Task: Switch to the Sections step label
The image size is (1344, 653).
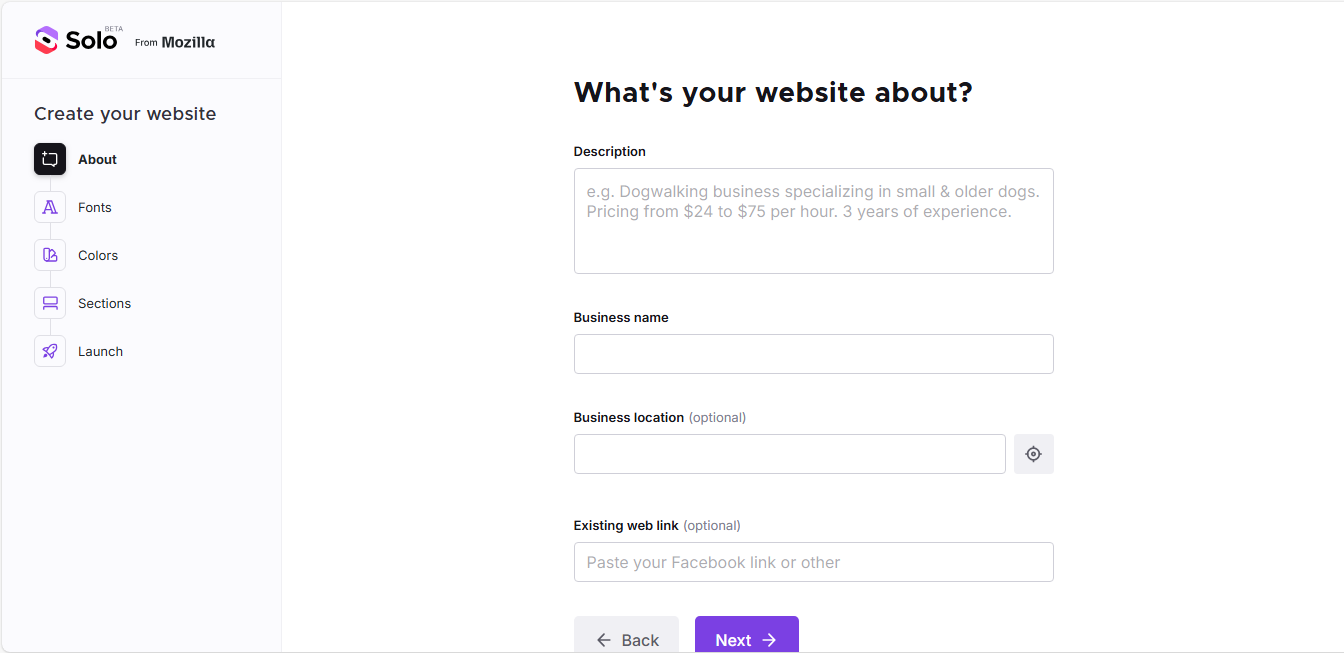Action: 104,303
